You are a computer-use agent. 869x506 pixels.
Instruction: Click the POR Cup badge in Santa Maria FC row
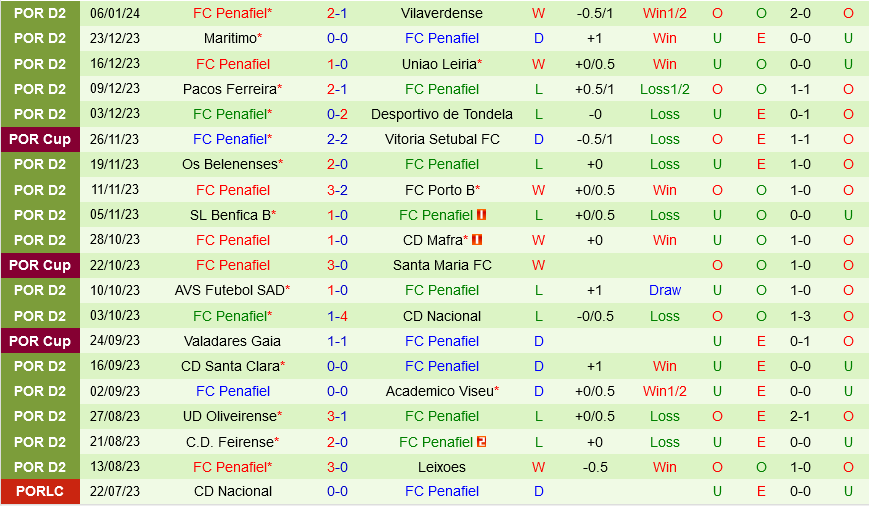coord(40,265)
